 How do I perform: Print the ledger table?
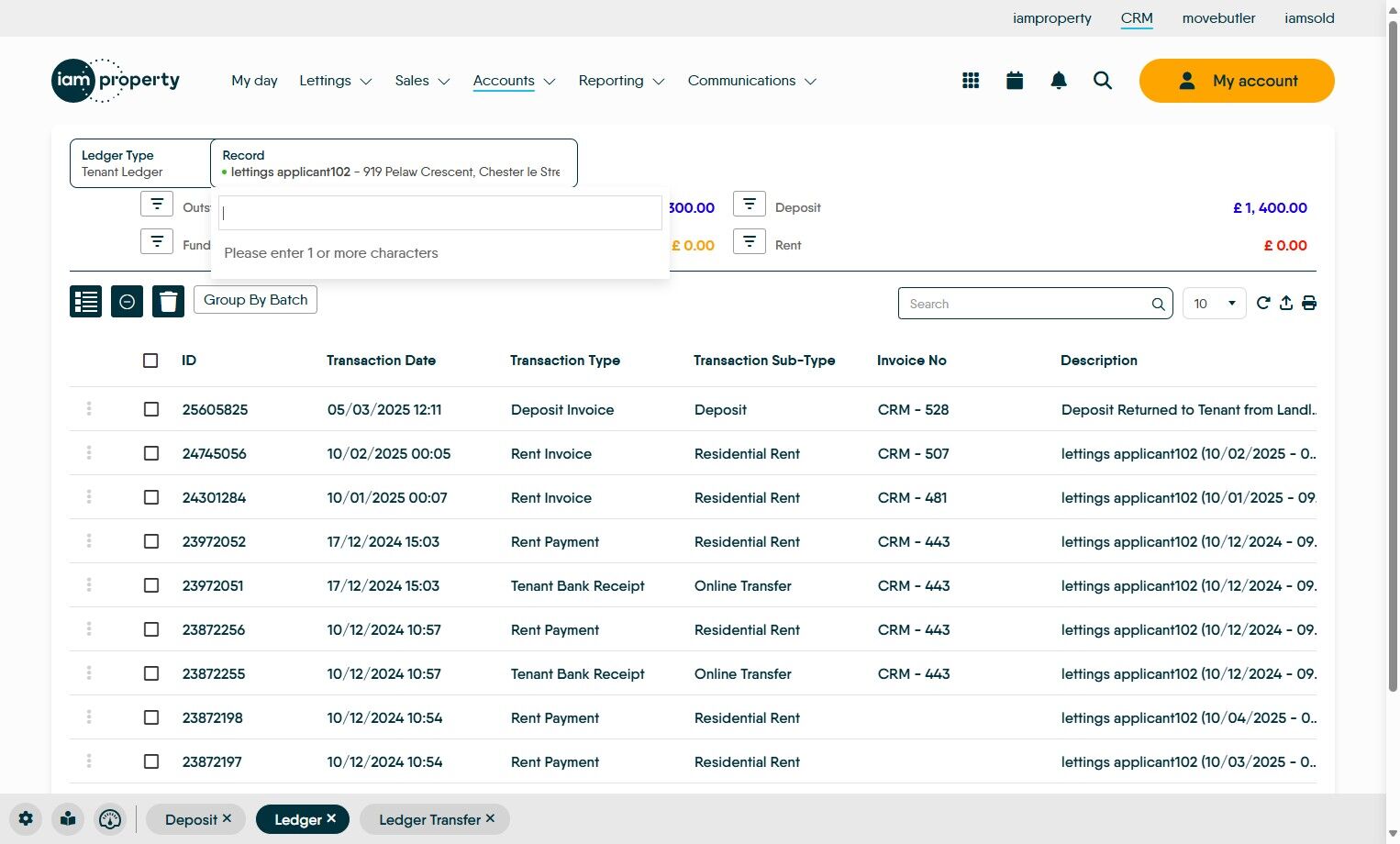[x=1309, y=304]
